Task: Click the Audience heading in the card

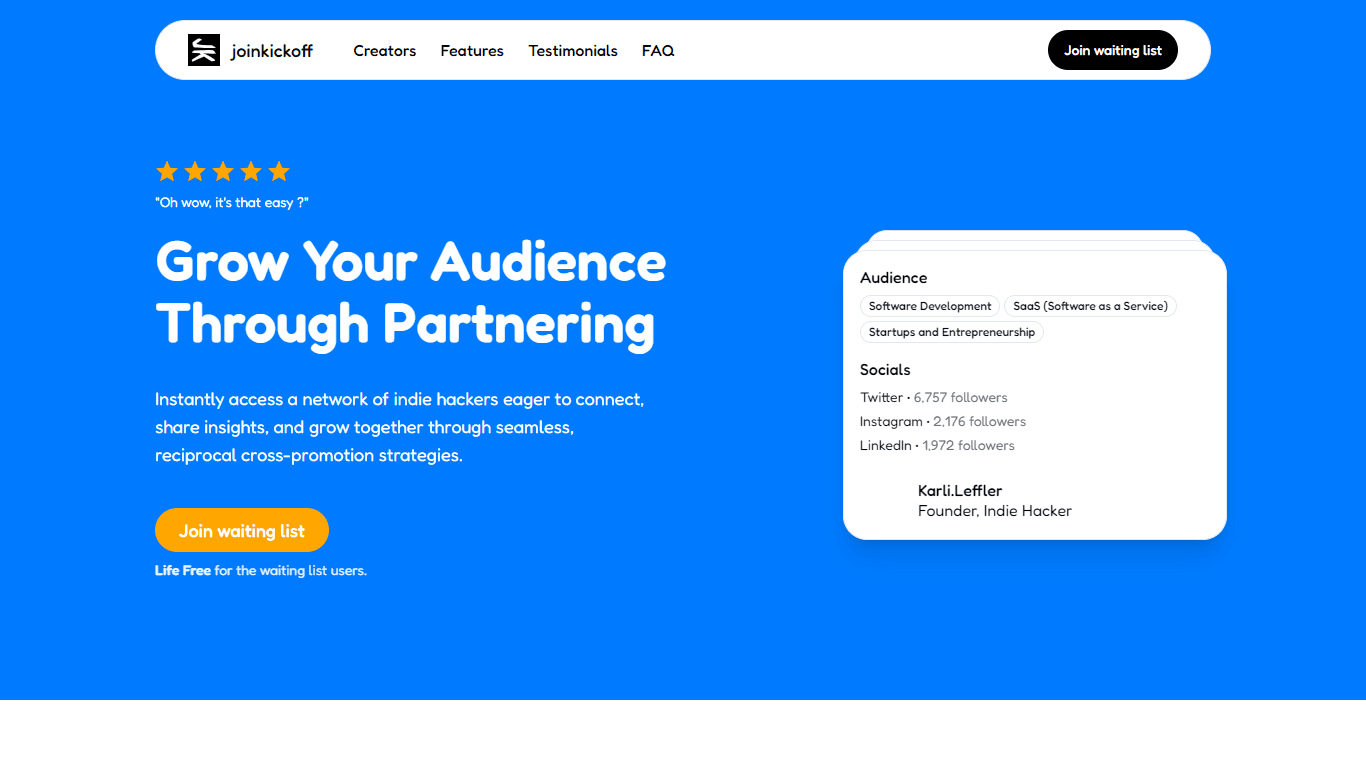Action: tap(894, 278)
